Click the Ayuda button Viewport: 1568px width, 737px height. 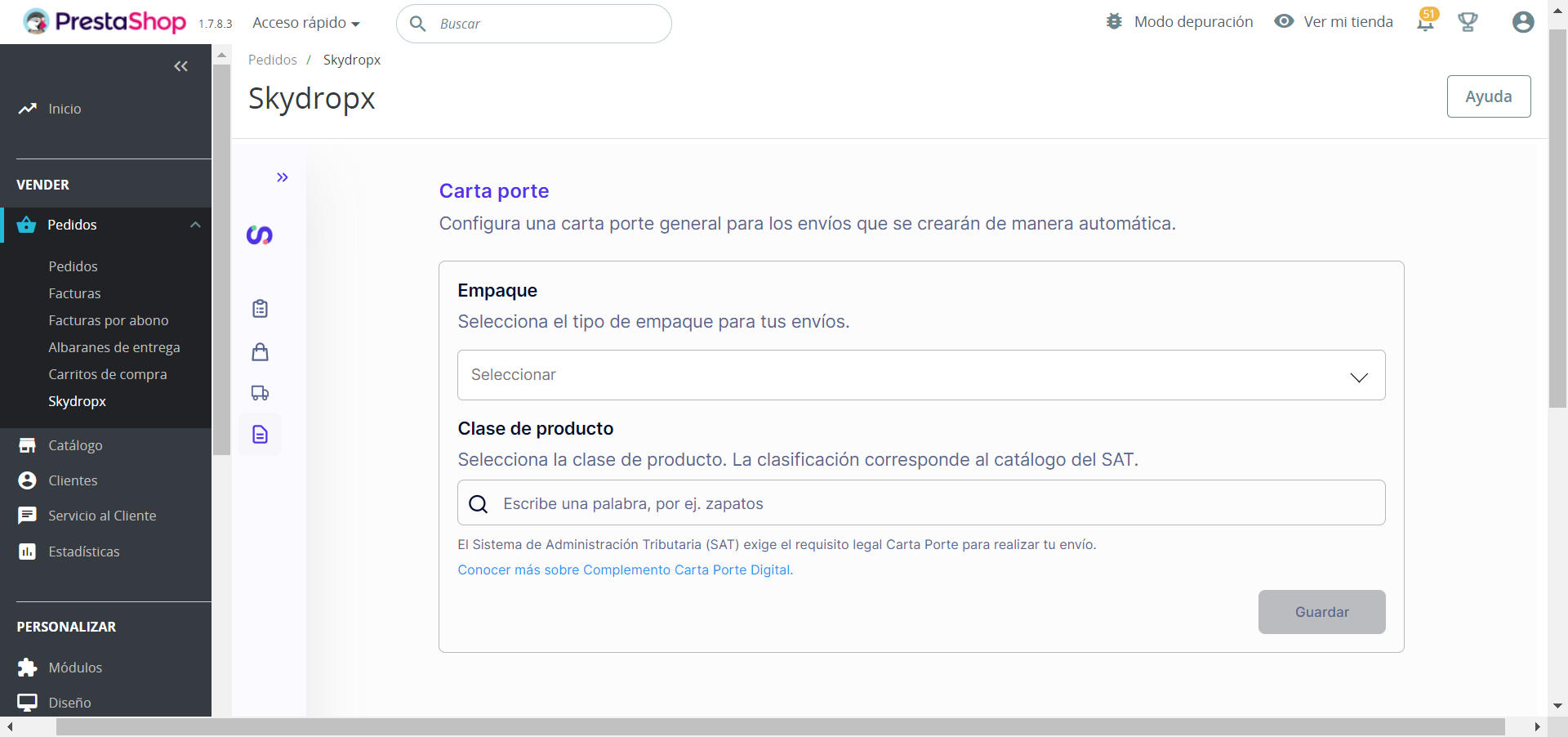click(x=1489, y=96)
